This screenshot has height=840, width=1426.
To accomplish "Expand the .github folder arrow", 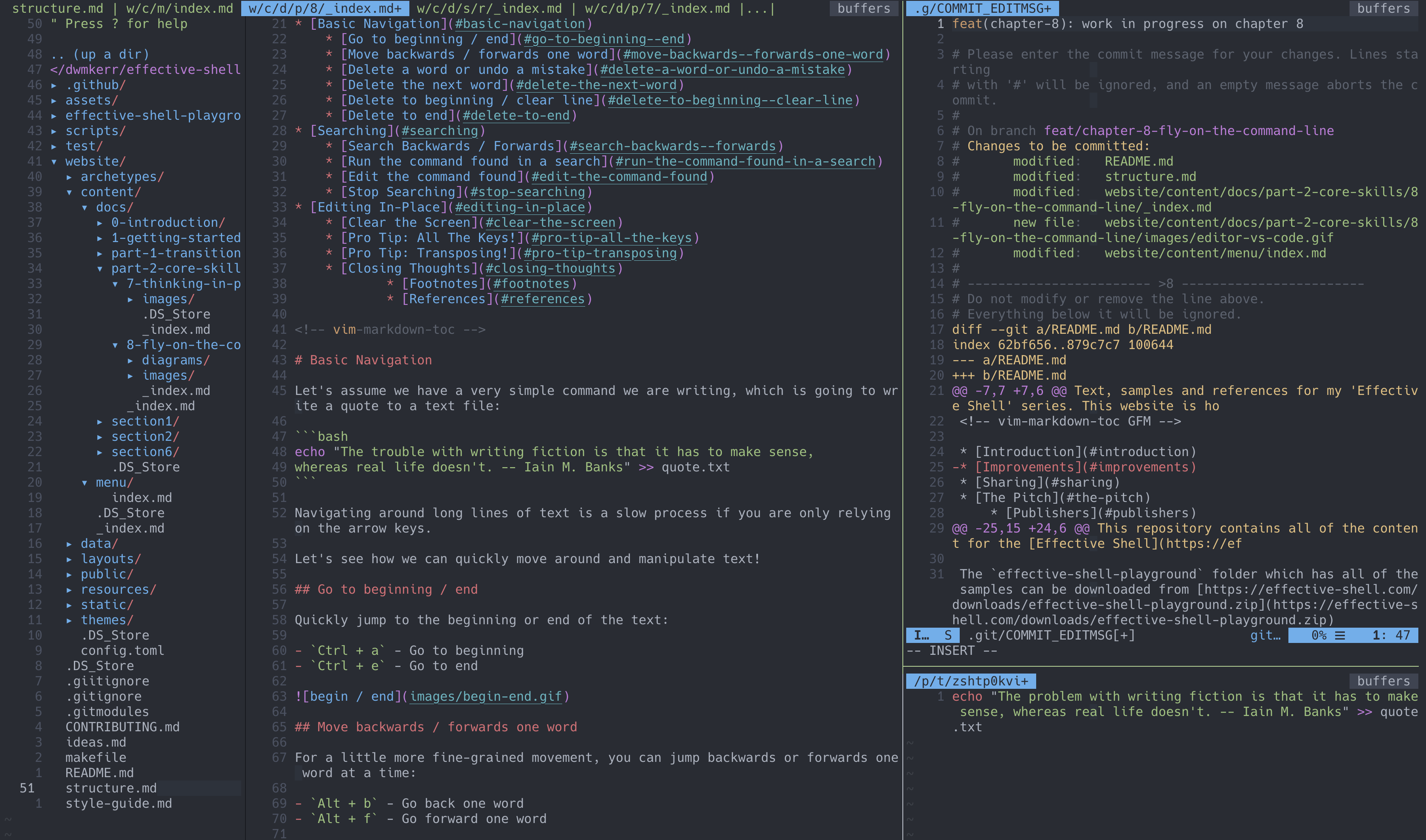I will pyautogui.click(x=54, y=85).
